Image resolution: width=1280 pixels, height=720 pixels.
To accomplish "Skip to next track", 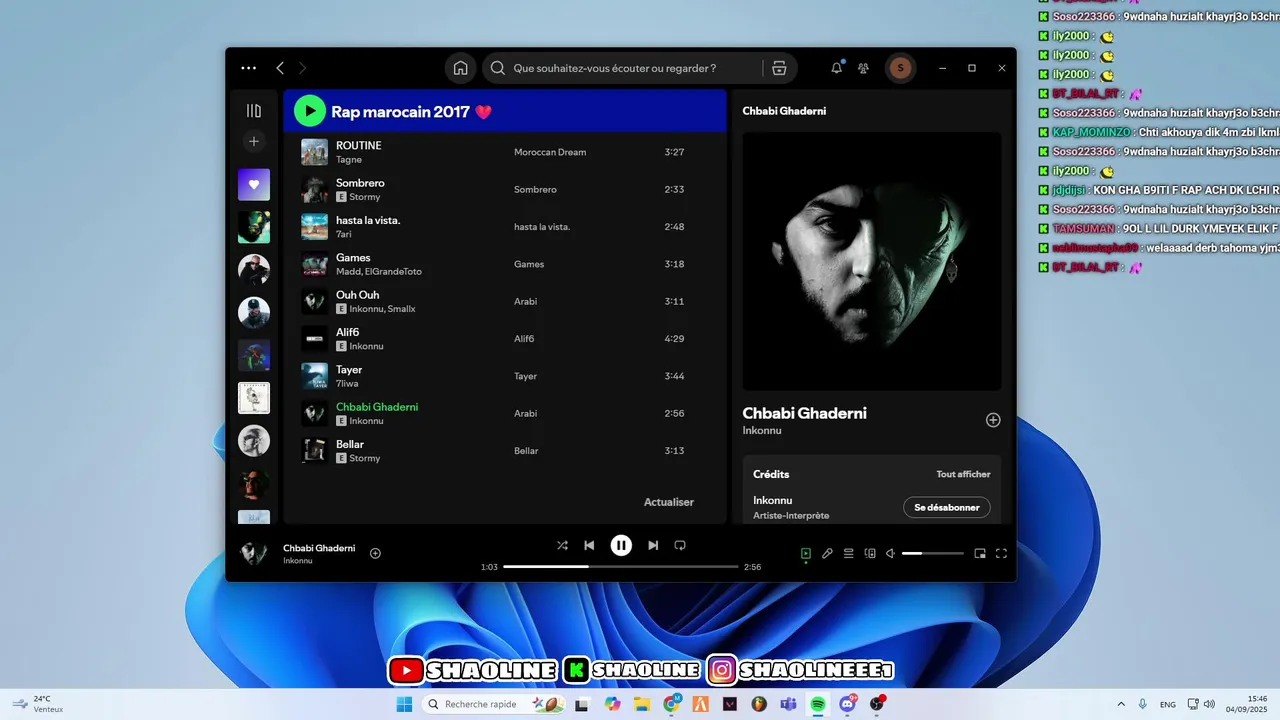I will pos(653,545).
